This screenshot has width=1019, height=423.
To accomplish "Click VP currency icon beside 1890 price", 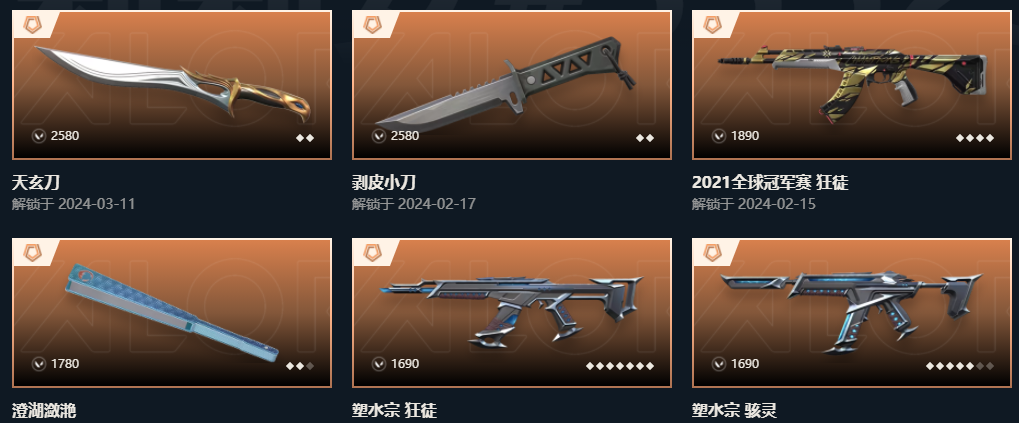I will tap(719, 136).
